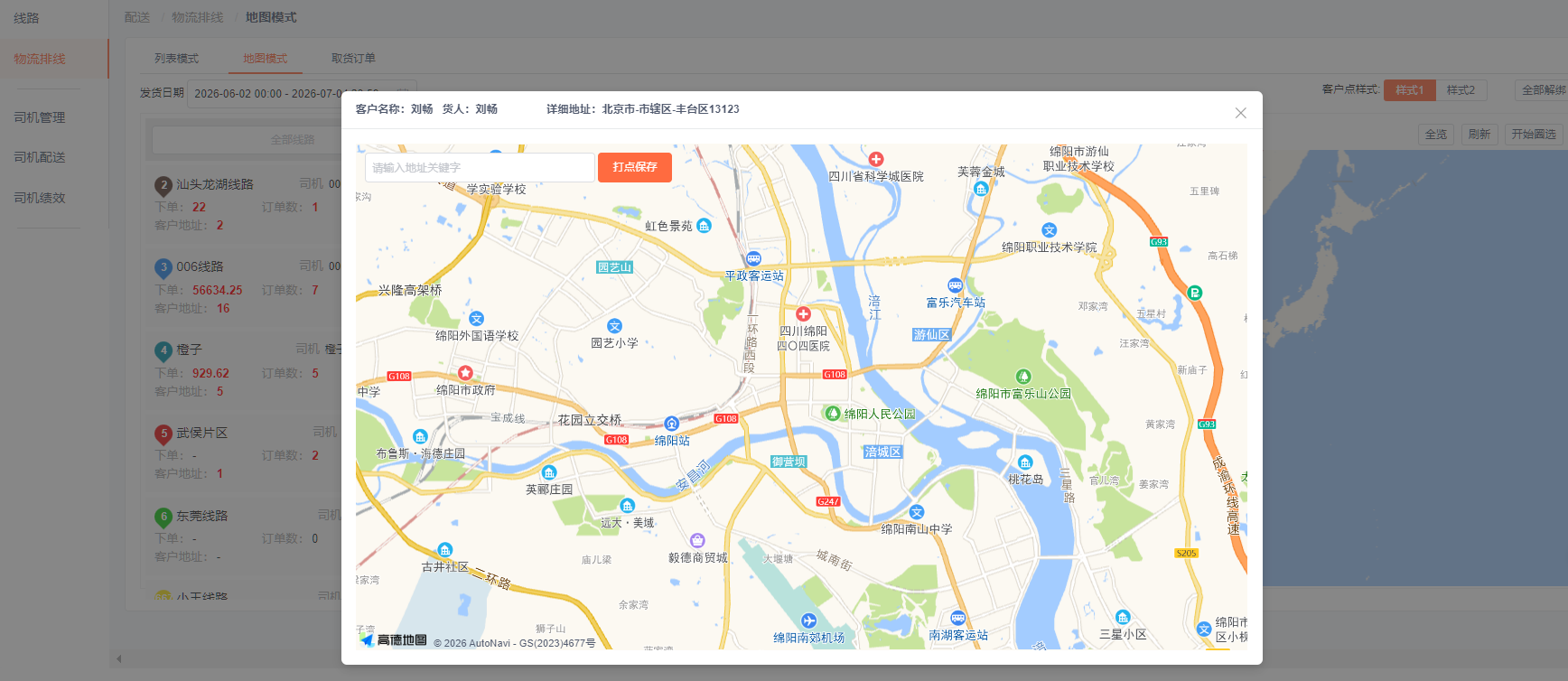The width and height of the screenshot is (1568, 681).
Task: Click the 绵阳南山中学 school icon
Action: click(917, 512)
